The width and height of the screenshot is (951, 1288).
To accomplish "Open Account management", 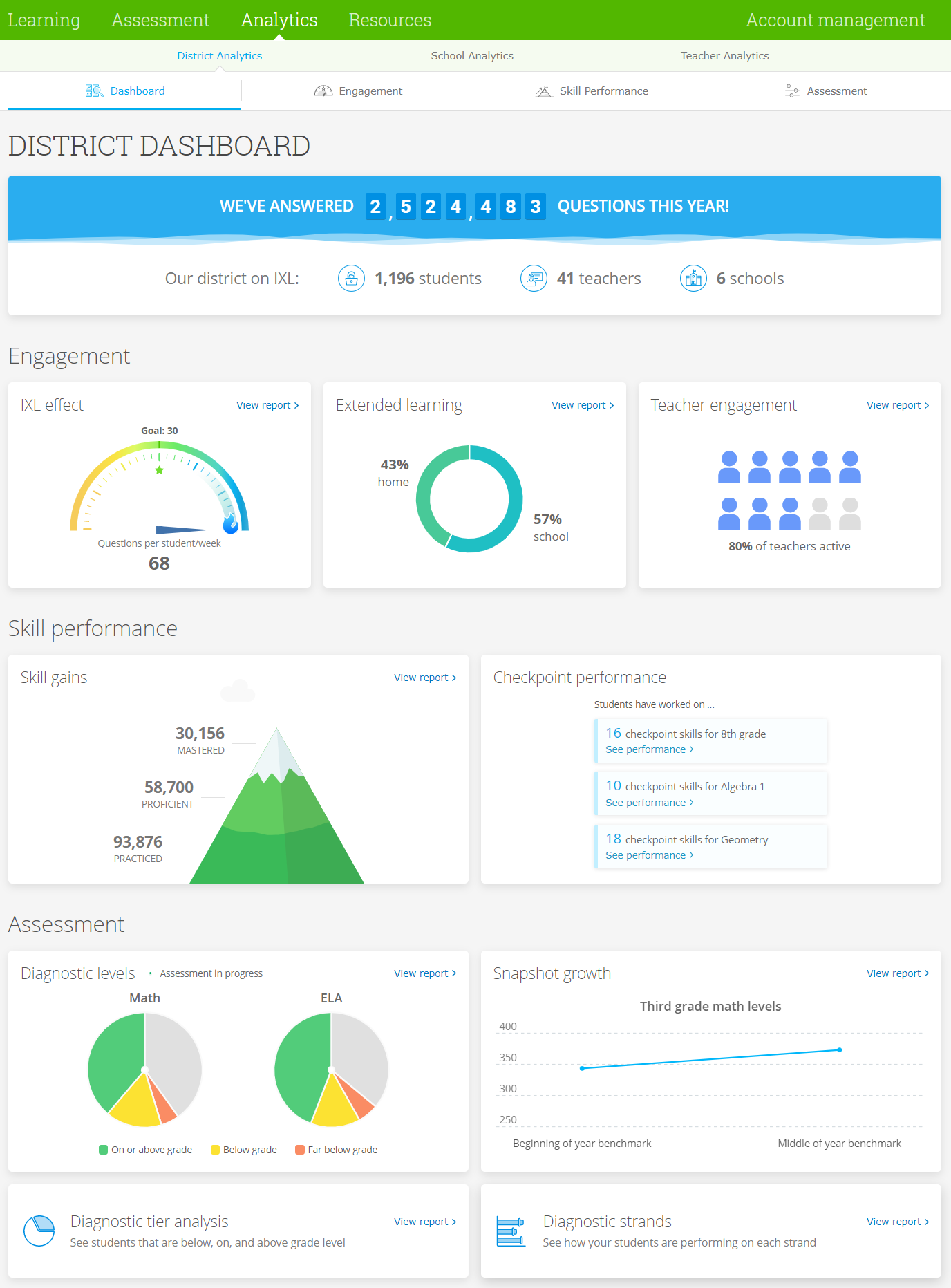I will 836,20.
